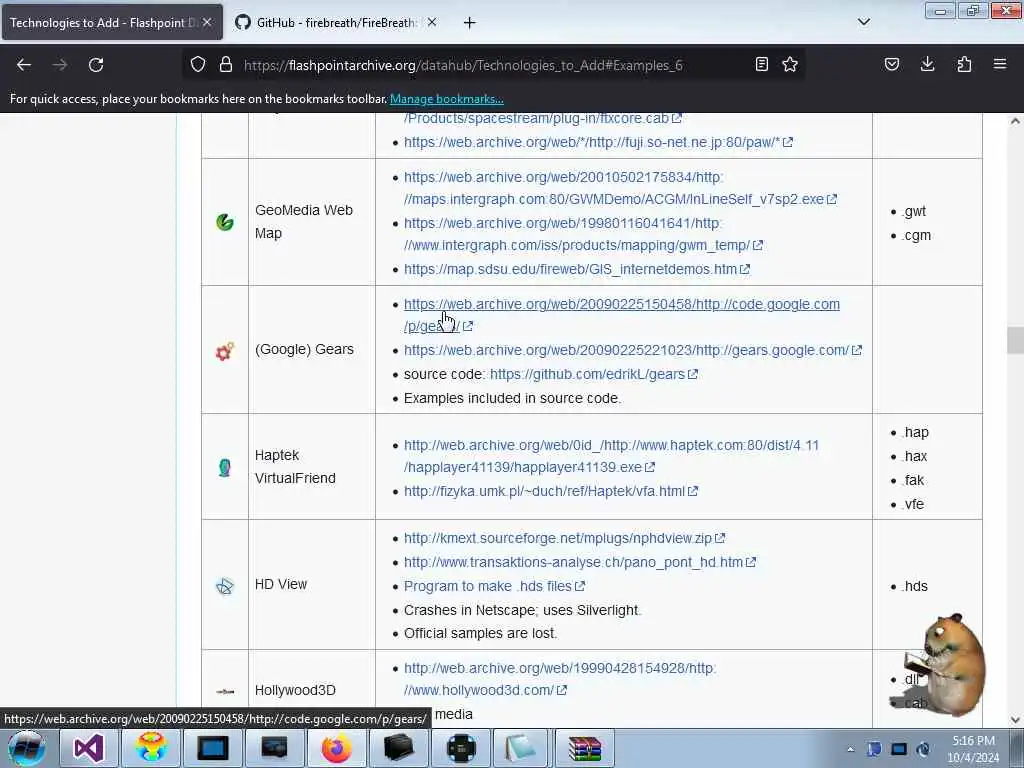Click the page vertical scrollbar thumb
The height and width of the screenshot is (768, 1024).
coord(1014,340)
